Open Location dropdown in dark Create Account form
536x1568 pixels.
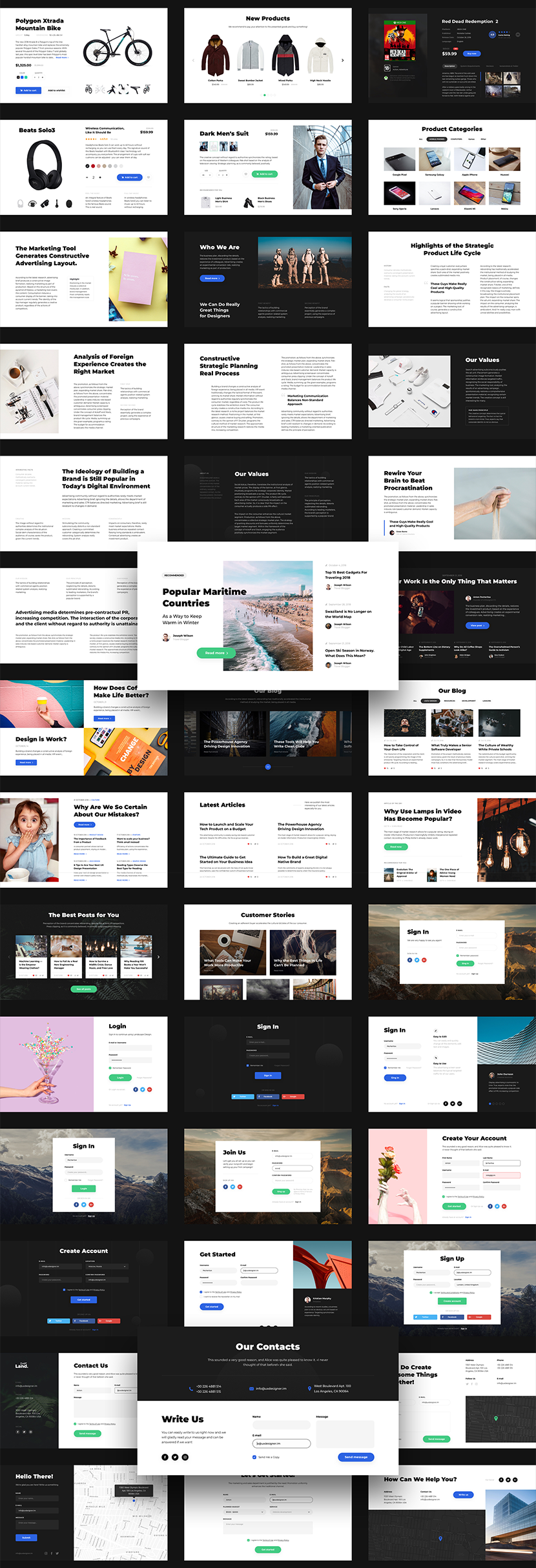(x=107, y=1267)
